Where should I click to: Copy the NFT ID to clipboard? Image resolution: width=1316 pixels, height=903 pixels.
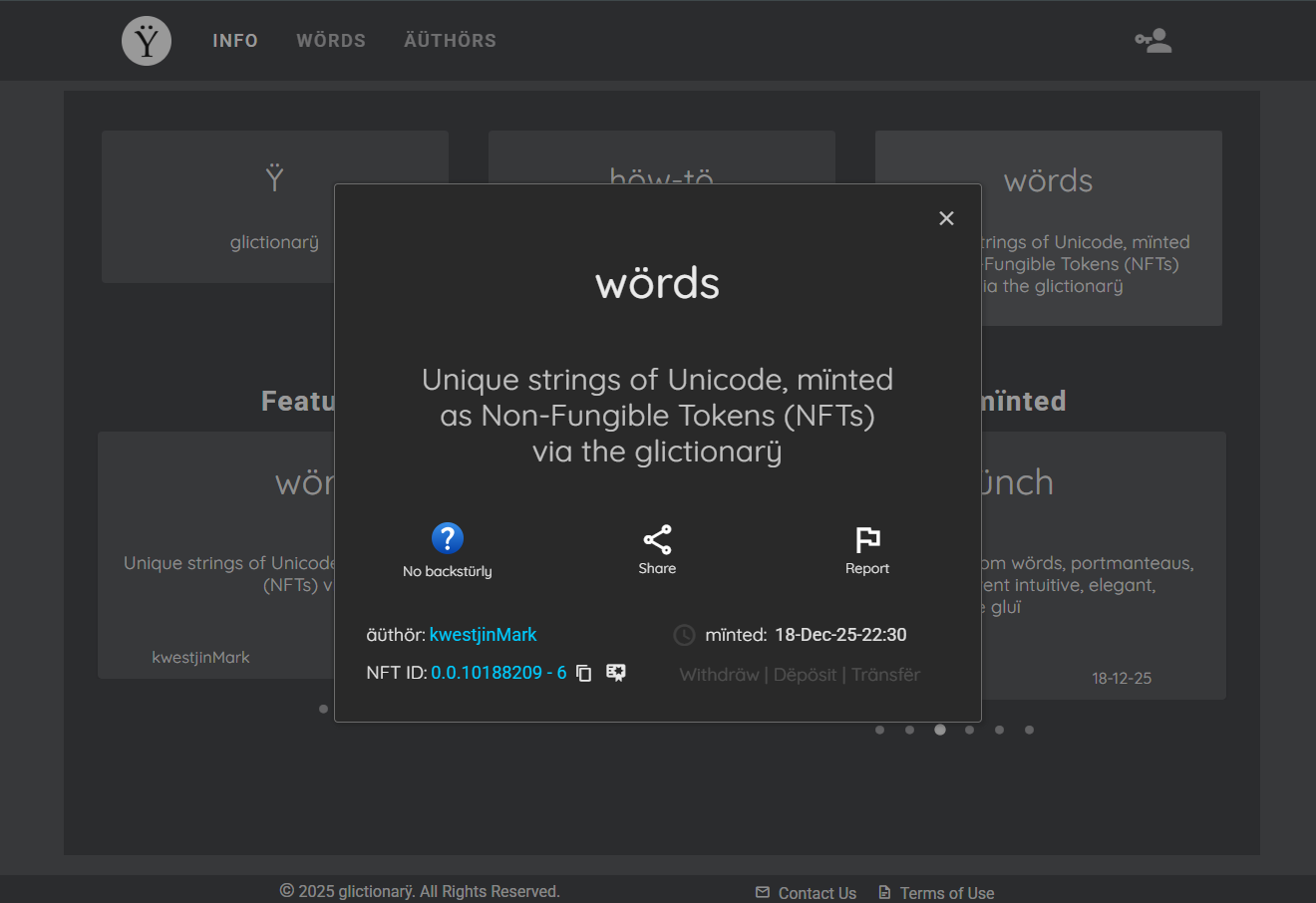(584, 674)
